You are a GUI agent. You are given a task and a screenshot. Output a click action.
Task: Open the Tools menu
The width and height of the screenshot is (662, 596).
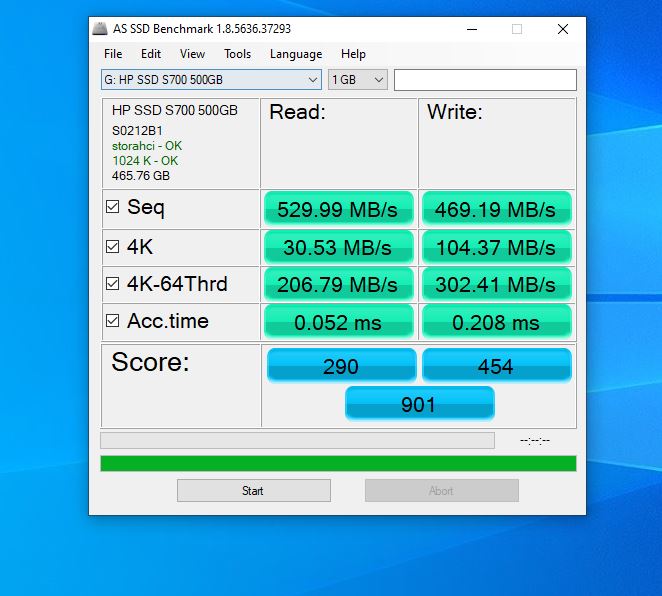point(237,54)
